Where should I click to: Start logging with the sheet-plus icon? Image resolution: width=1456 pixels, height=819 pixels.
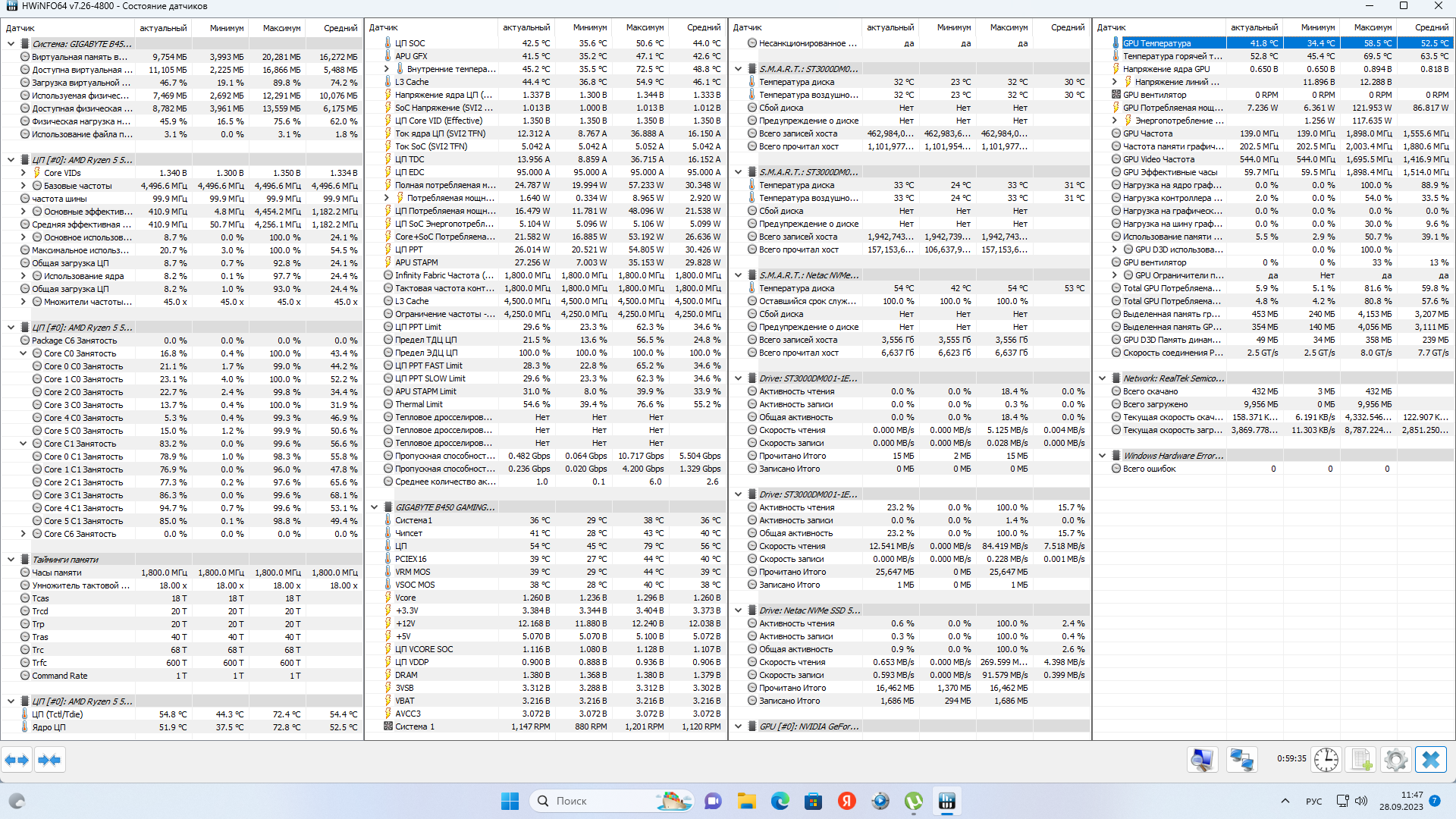[x=1362, y=760]
